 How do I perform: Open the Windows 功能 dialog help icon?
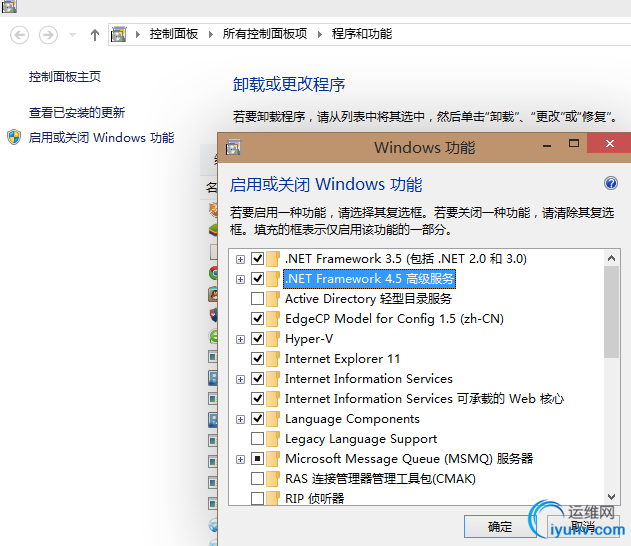[610, 183]
